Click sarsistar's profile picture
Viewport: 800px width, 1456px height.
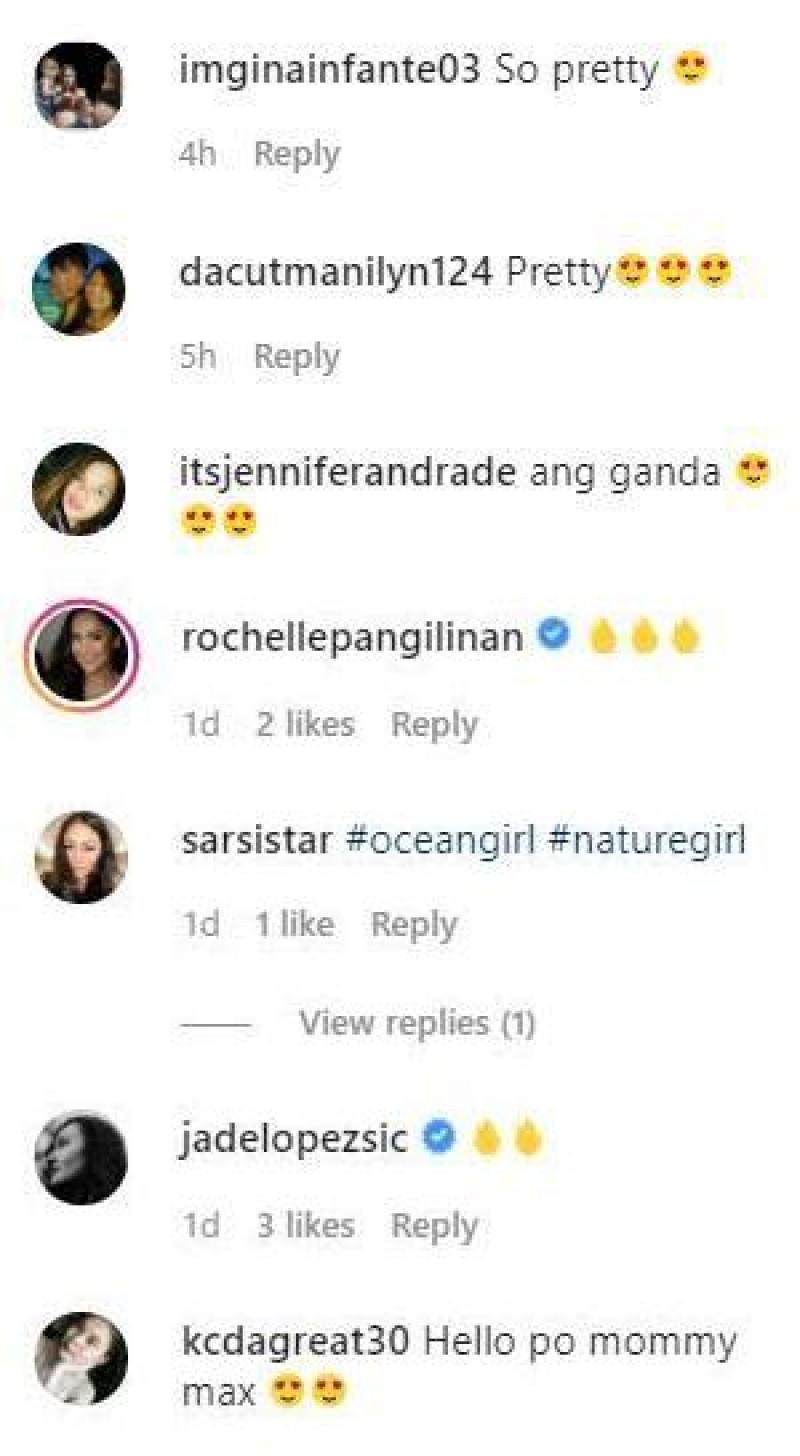coord(80,857)
